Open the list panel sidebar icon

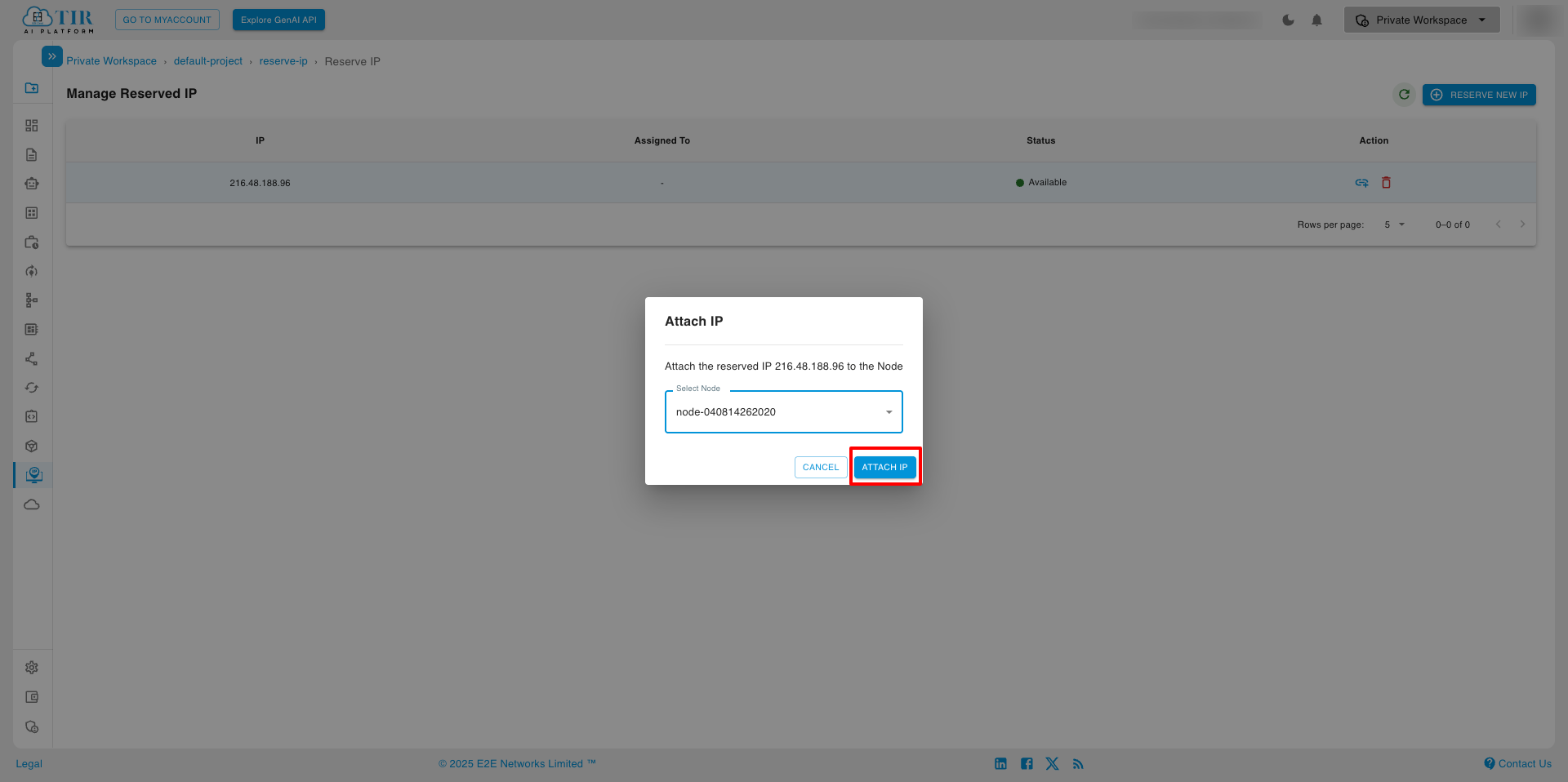(32, 330)
